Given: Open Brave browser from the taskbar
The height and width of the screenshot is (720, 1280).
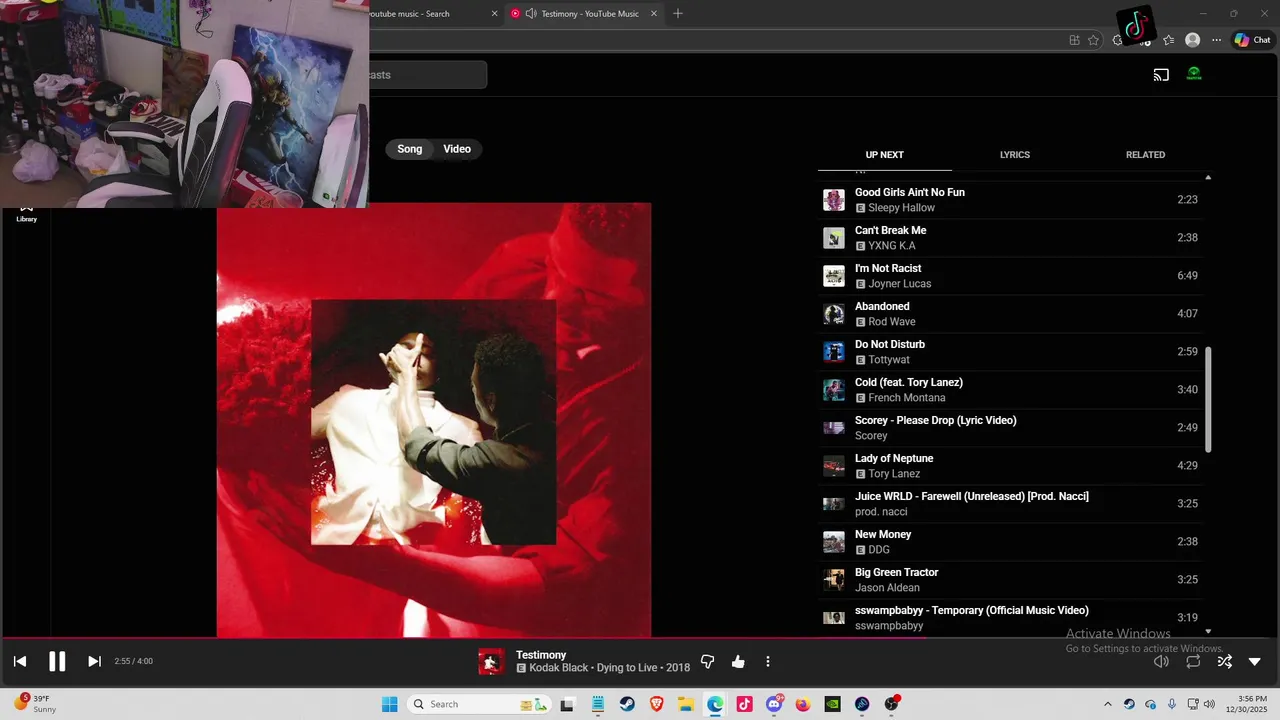Looking at the screenshot, I should click(x=656, y=704).
